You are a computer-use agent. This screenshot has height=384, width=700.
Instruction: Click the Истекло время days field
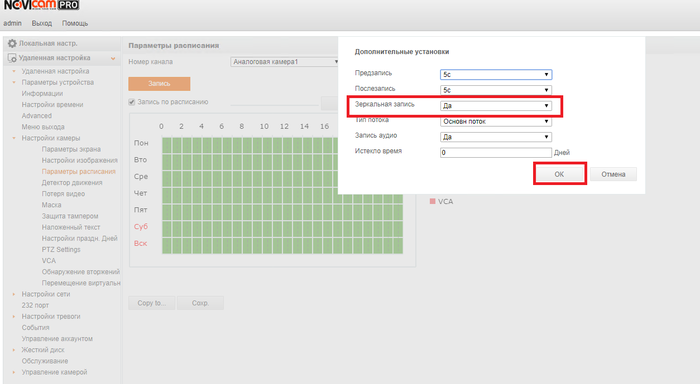[496, 153]
